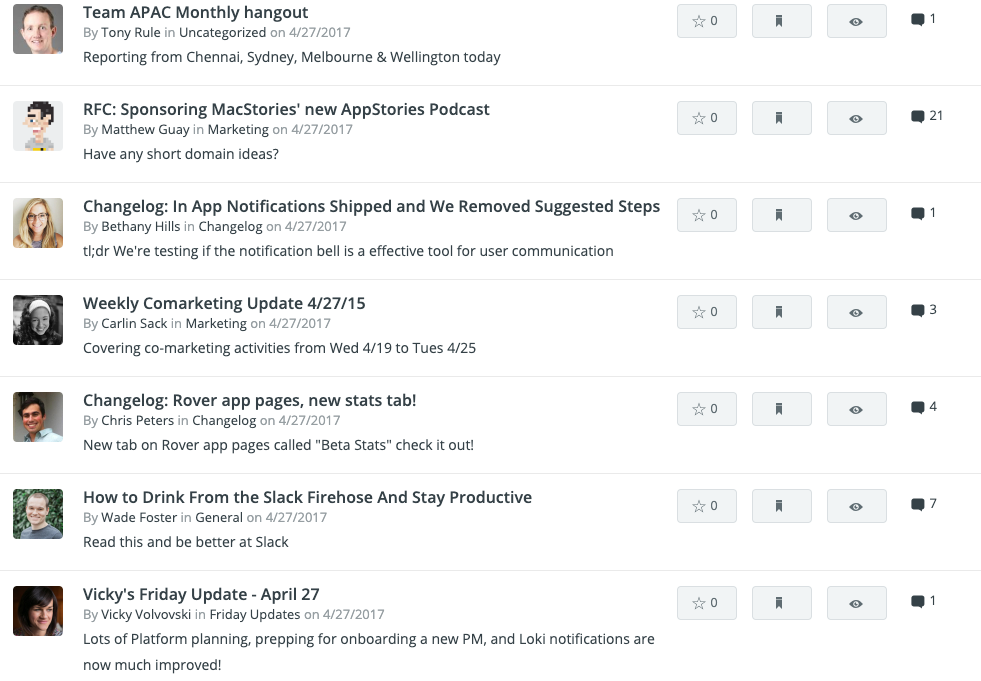Bookmark the Changelog Rover app pages post
The image size is (981, 681).
click(x=781, y=409)
